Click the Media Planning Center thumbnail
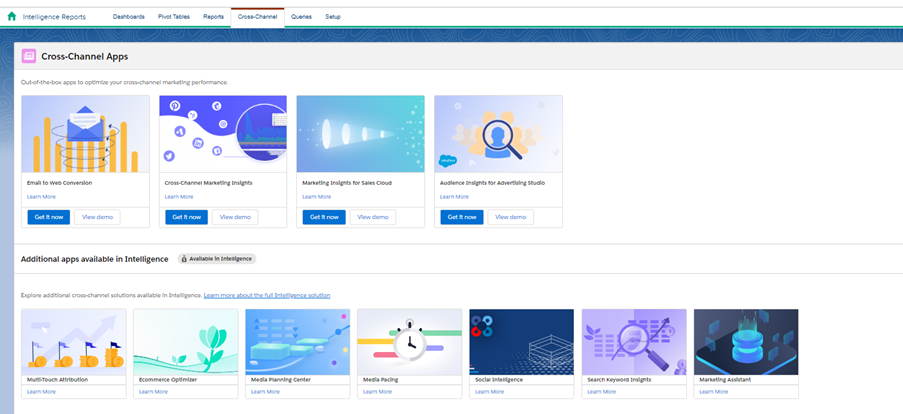Screen dimensions: 903x414 tap(298, 342)
